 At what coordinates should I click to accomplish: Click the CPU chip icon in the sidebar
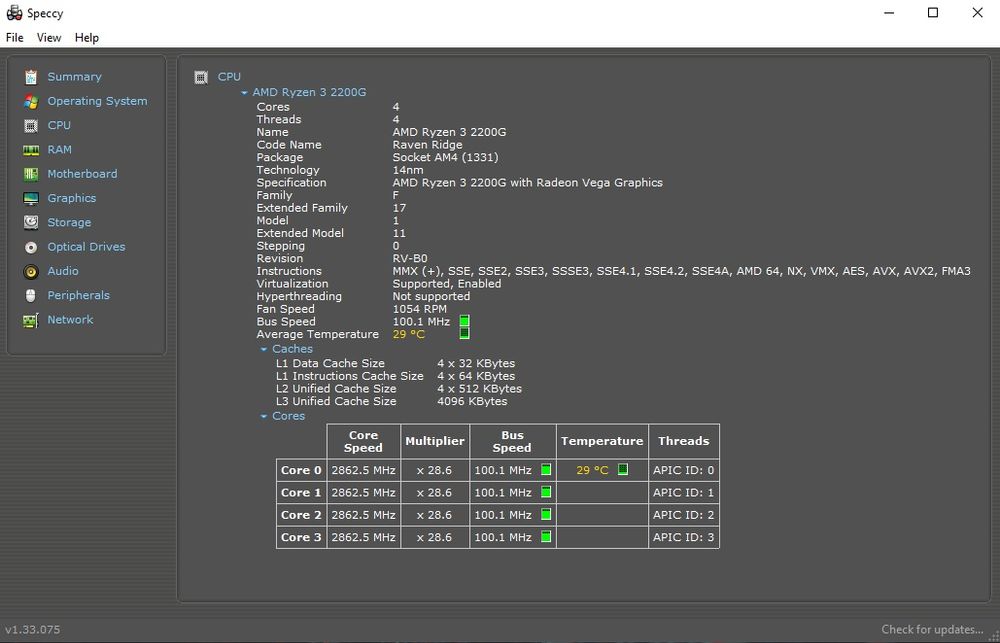click(x=31, y=126)
